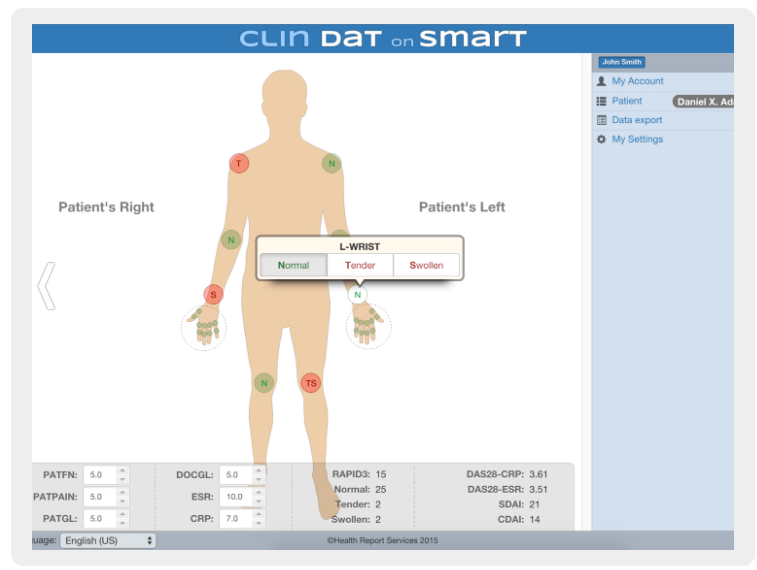The image size is (757, 570).
Task: Click the CDAI score 14
Action: point(534,519)
